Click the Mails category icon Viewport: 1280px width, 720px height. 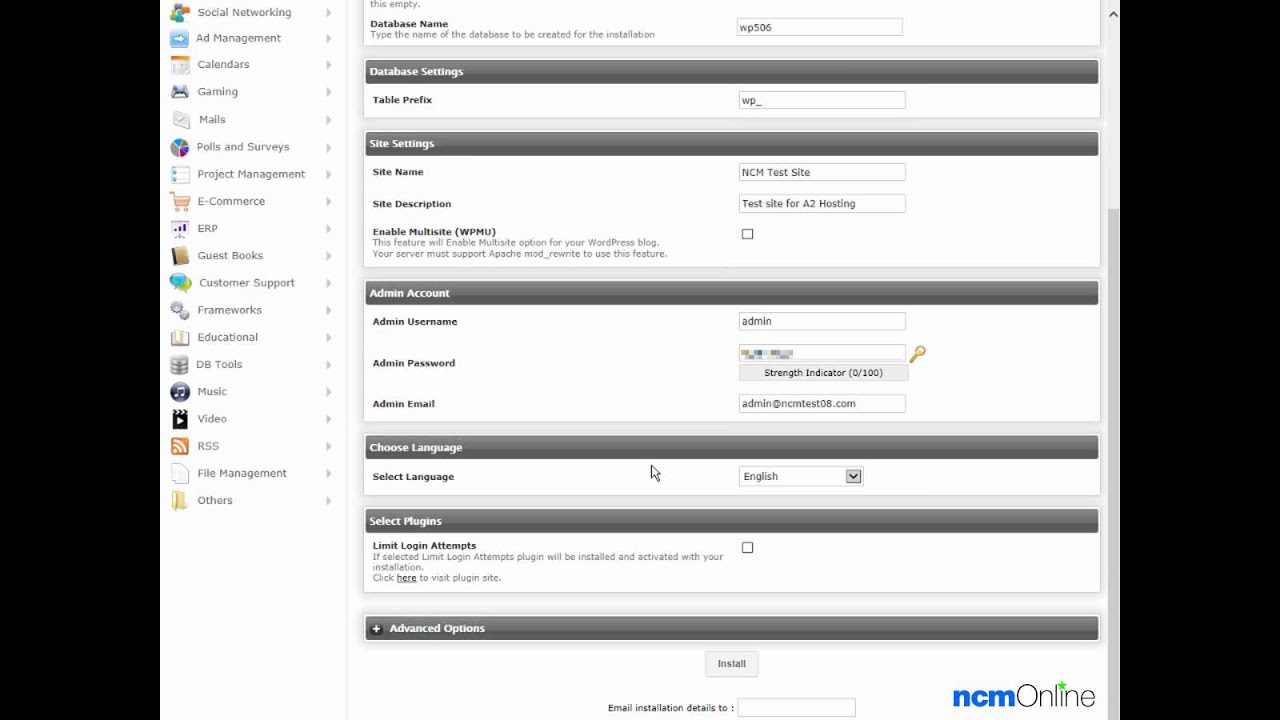[x=180, y=119]
